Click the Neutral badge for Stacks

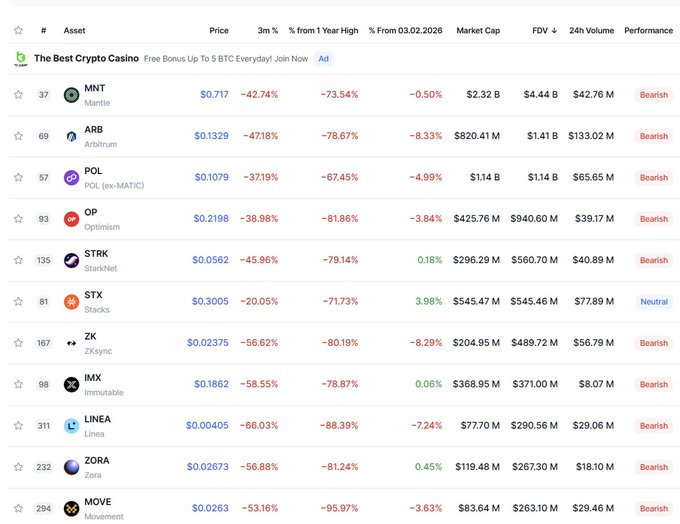[x=654, y=302]
